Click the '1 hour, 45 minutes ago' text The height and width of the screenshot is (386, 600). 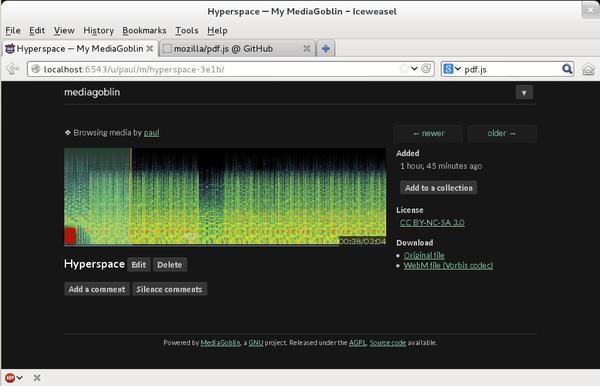click(441, 166)
